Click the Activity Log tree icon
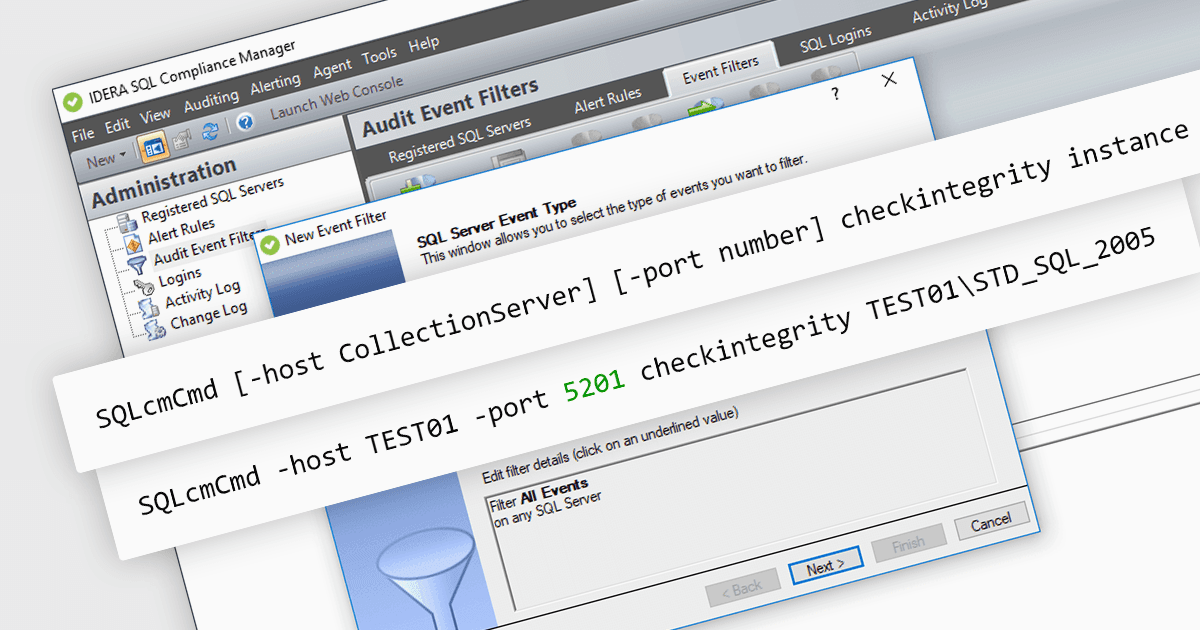The height and width of the screenshot is (630, 1200). [148, 309]
